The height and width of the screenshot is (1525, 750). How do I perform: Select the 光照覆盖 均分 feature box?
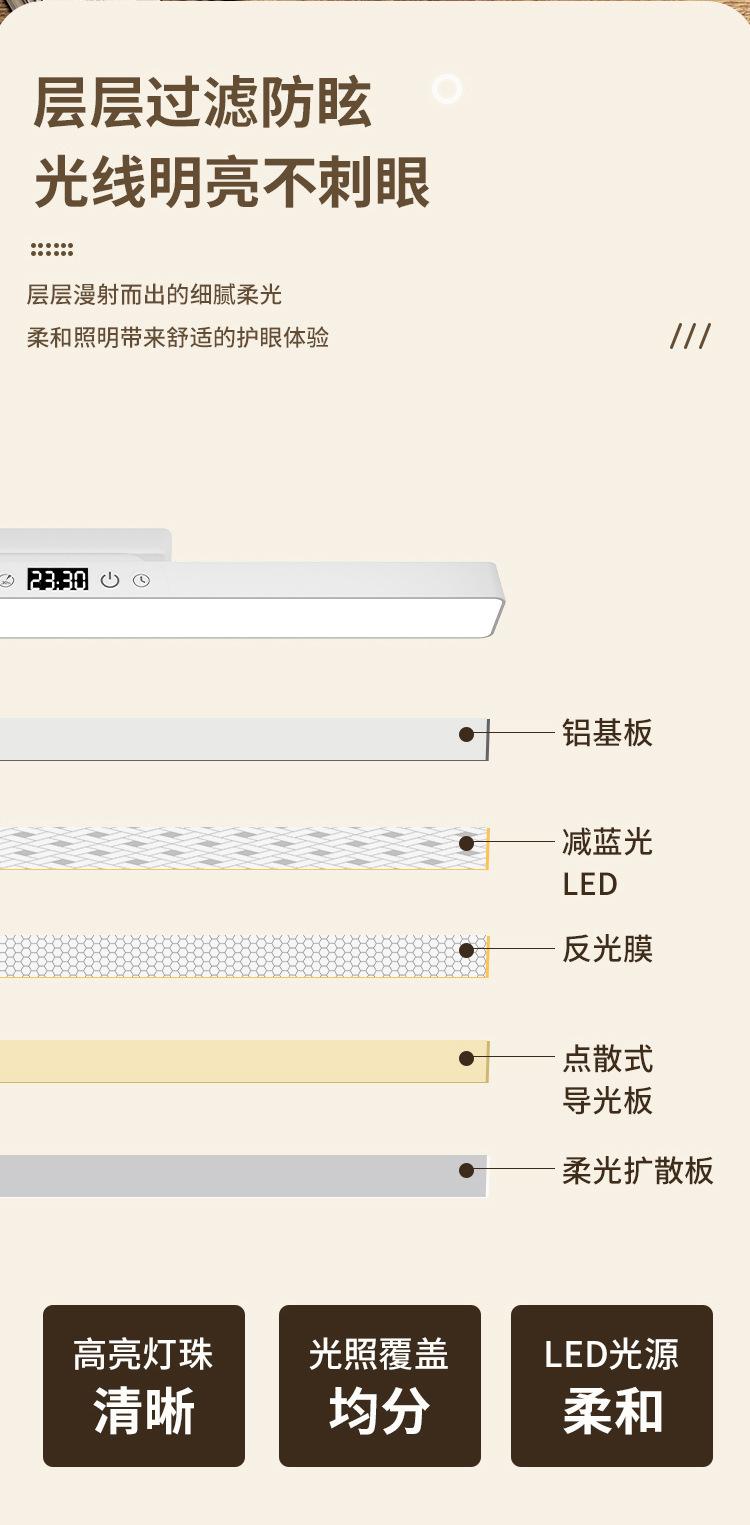pyautogui.click(x=380, y=1386)
